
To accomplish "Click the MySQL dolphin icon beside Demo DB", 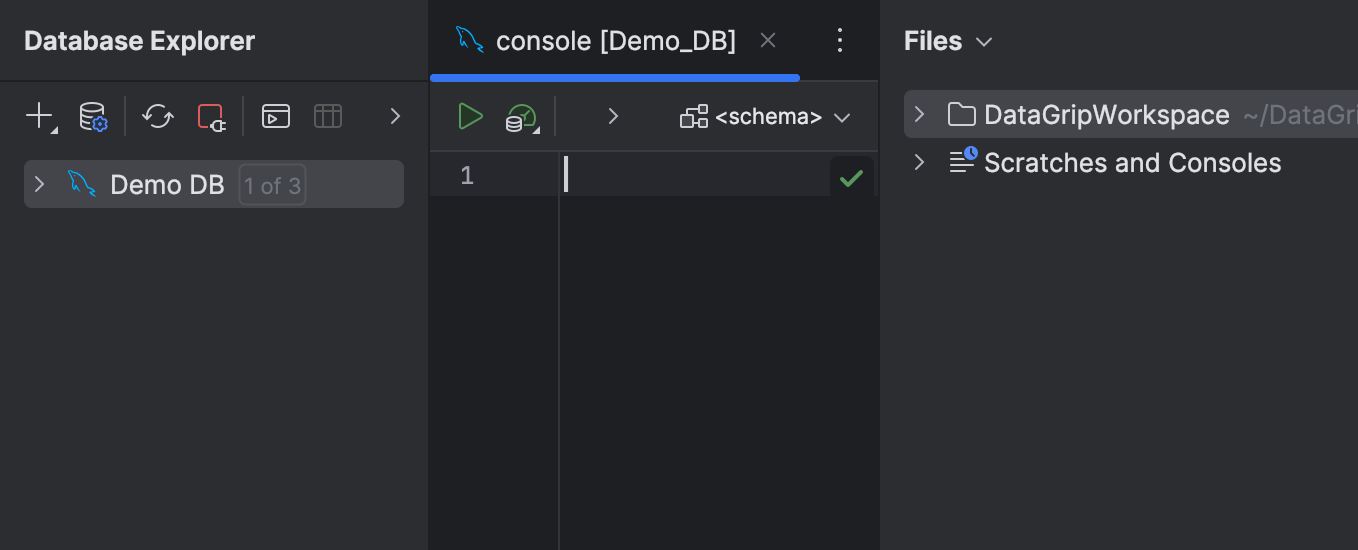I will click(82, 184).
